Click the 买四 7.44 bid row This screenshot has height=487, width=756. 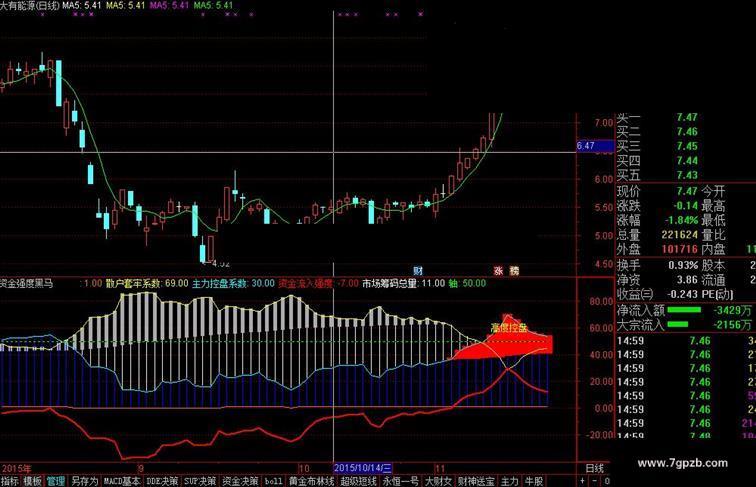tap(657, 161)
